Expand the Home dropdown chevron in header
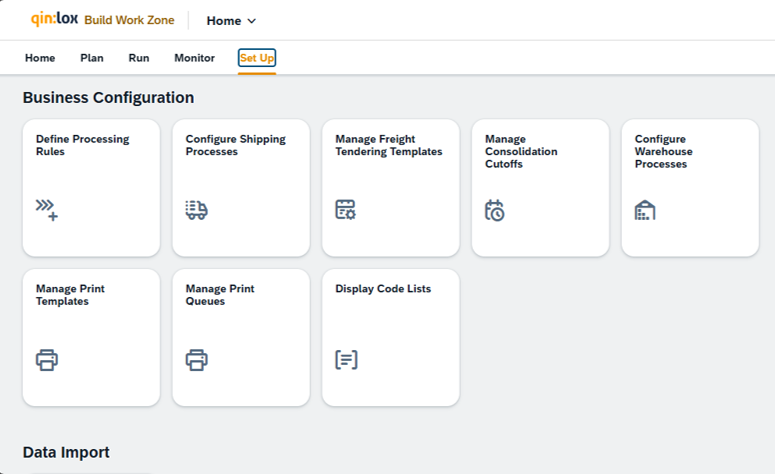775x474 pixels. (x=252, y=21)
